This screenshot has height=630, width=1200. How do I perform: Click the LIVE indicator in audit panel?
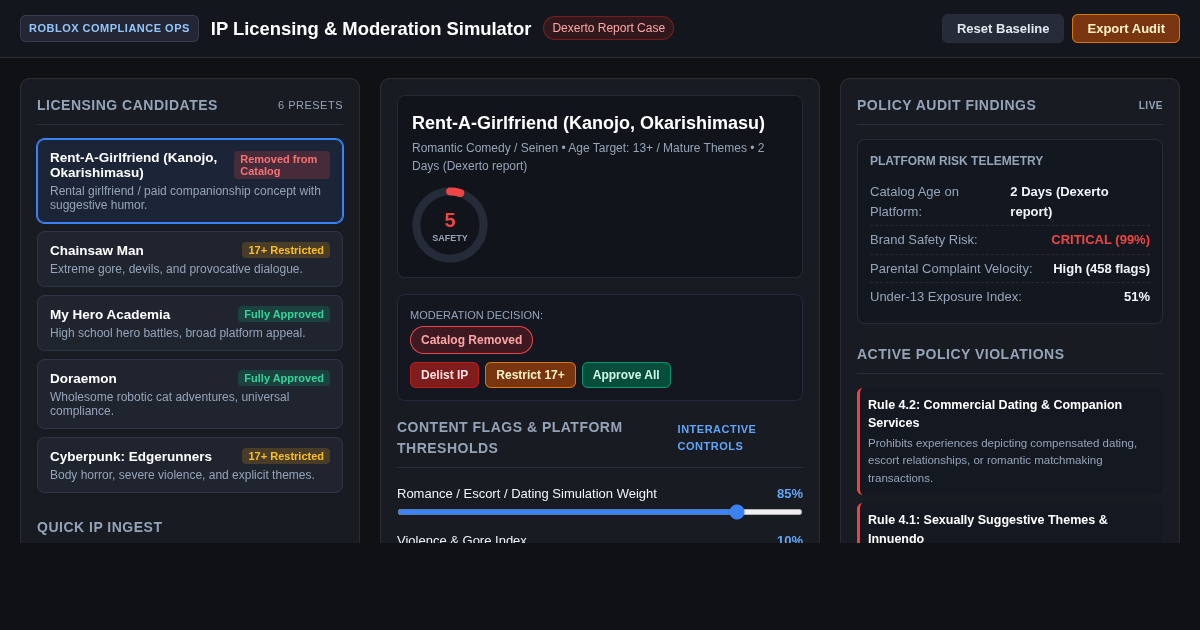pyautogui.click(x=1150, y=105)
